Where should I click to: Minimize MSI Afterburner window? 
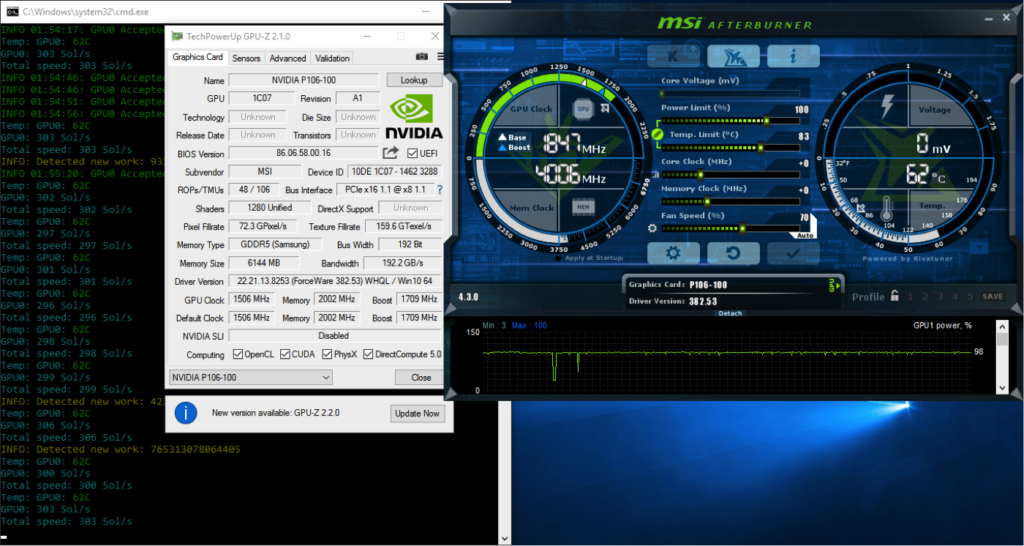pos(988,18)
